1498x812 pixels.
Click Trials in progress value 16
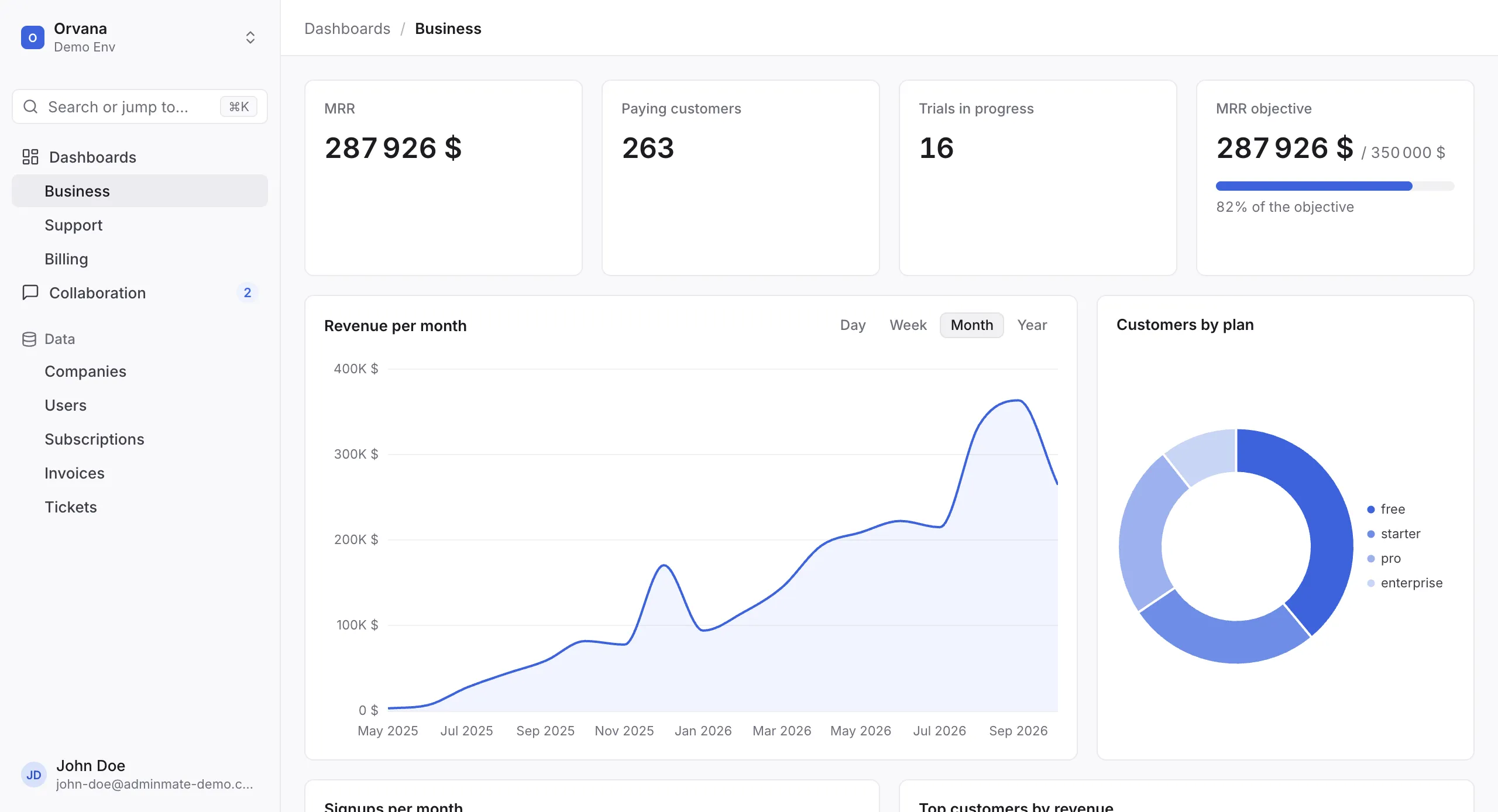936,147
